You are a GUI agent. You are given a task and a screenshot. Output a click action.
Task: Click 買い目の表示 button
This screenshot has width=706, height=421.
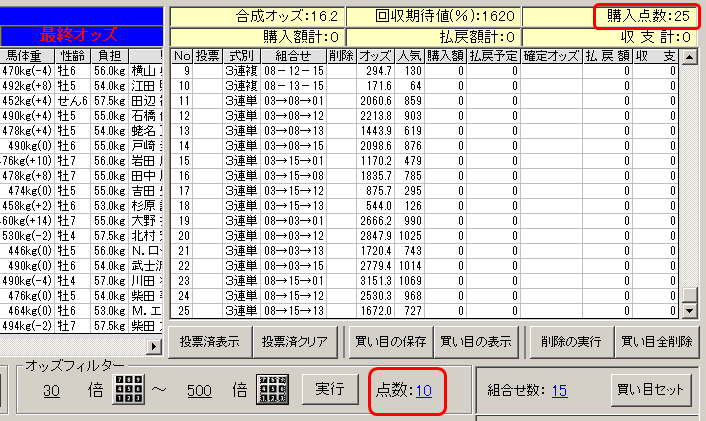coord(475,342)
